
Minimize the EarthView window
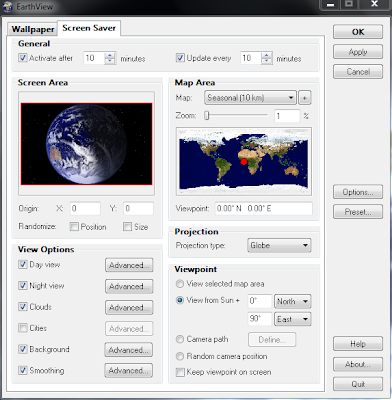[331, 4]
